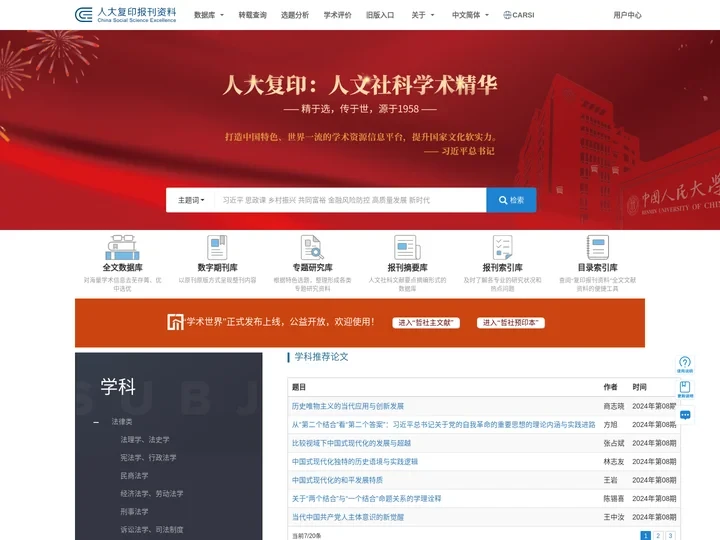Click the 报刊索引库 title text
This screenshot has height=540, width=720.
(x=502, y=267)
